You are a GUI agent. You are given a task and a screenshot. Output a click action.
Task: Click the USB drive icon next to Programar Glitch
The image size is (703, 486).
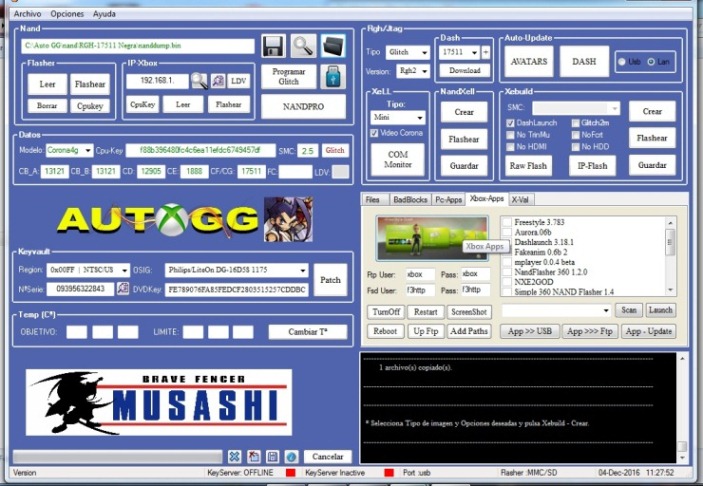(x=333, y=76)
